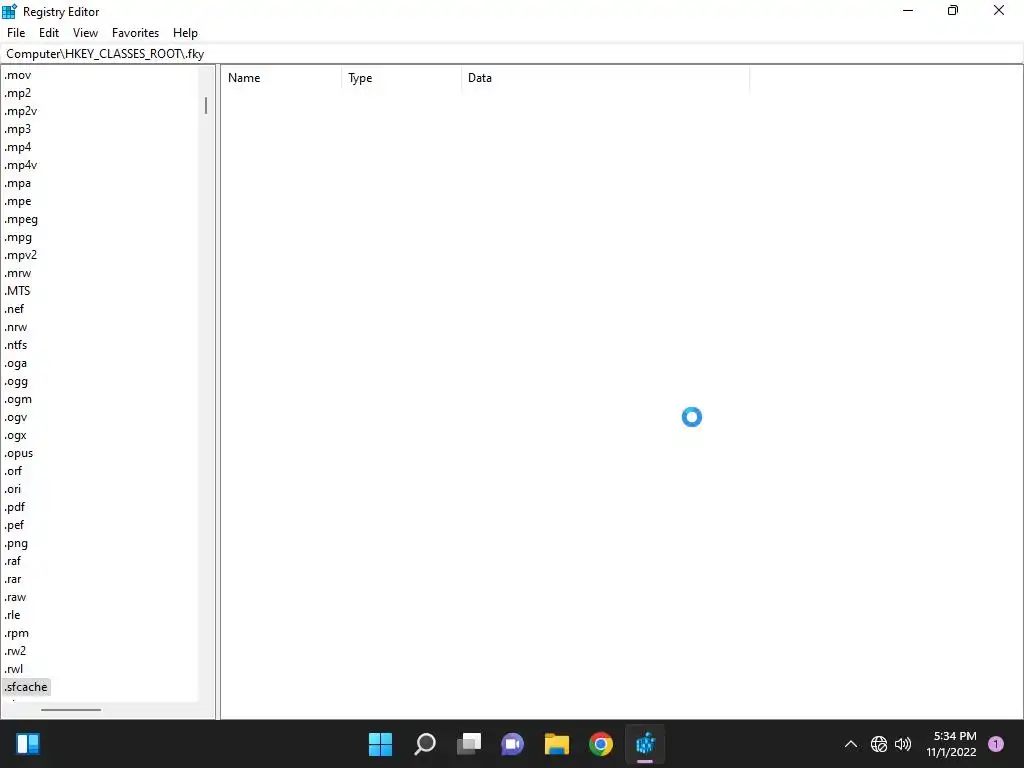Select the .sfcache registry key

[25, 687]
